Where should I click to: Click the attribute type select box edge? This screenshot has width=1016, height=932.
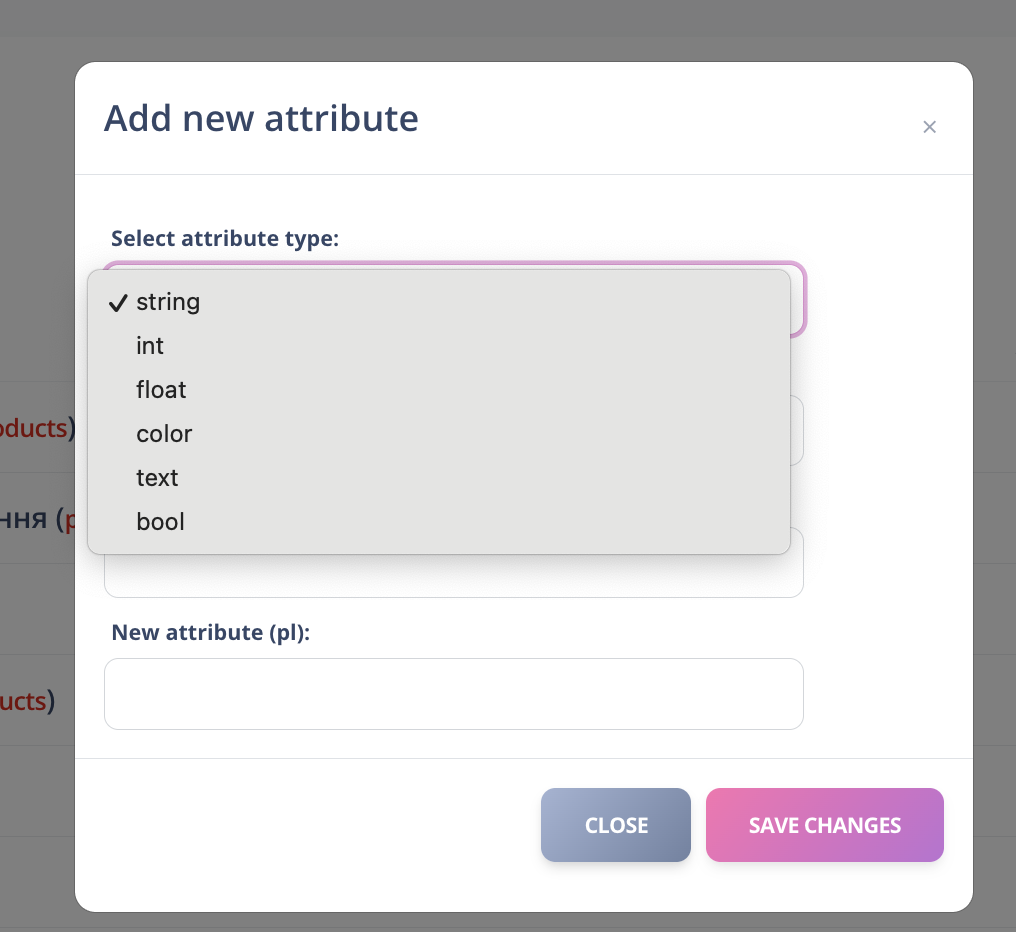798,300
